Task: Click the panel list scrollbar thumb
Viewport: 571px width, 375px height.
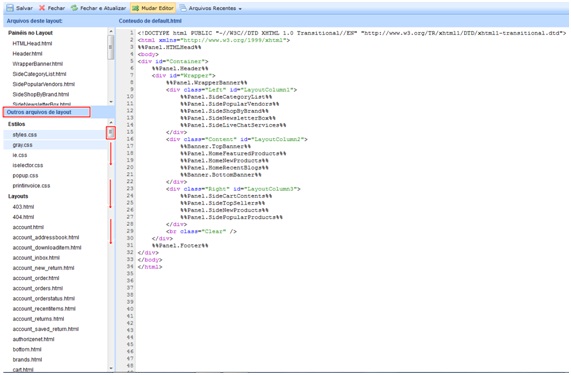Action: click(x=111, y=47)
